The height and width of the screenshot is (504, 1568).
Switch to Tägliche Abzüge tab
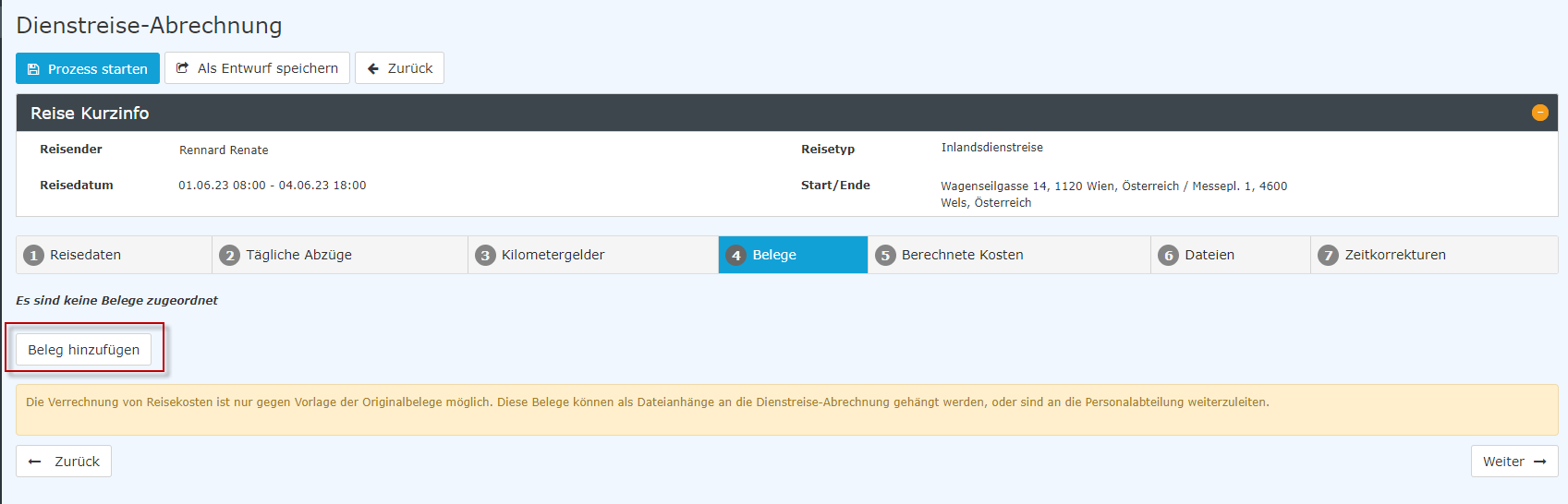click(340, 255)
